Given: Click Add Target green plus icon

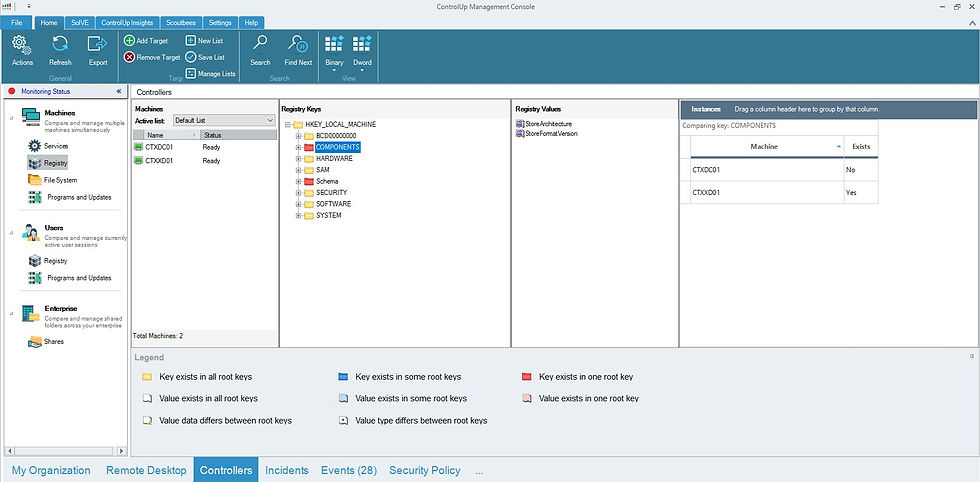Looking at the screenshot, I should (129, 41).
